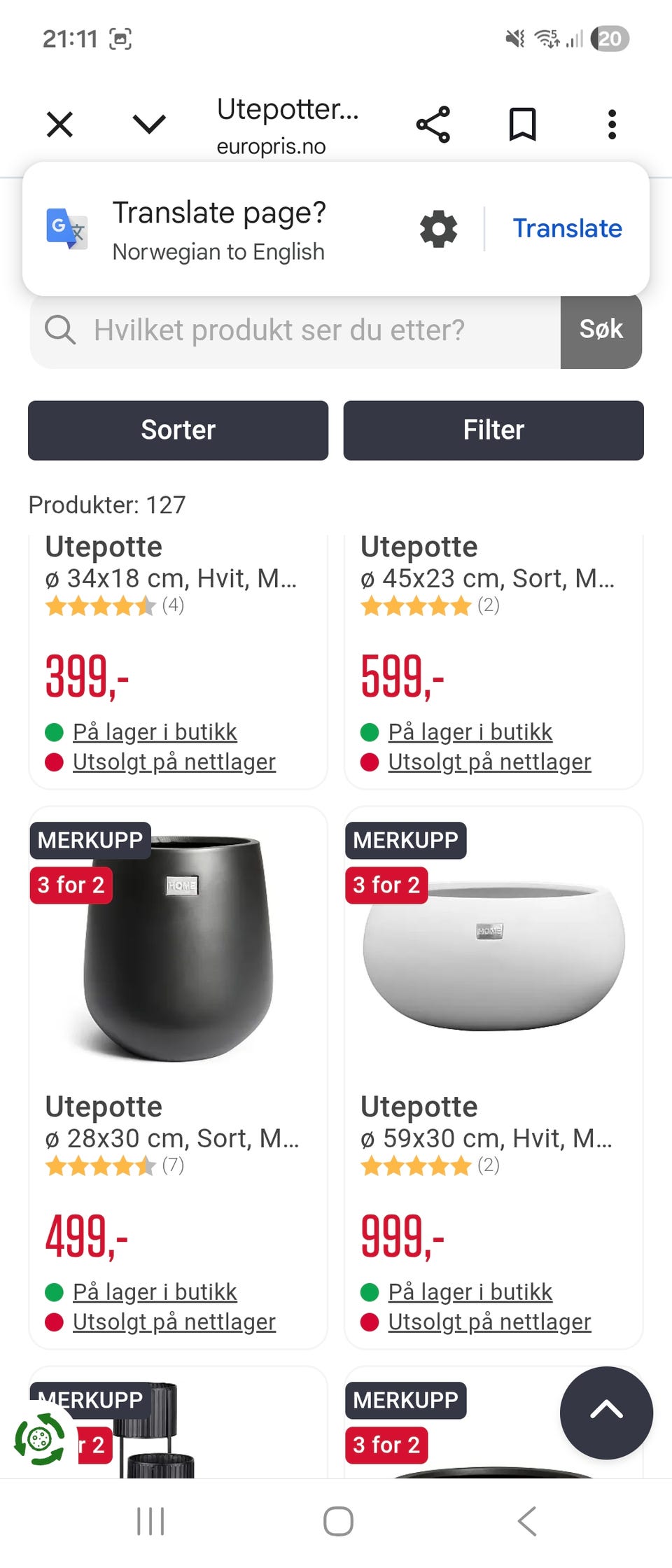Open translate settings gear icon

(438, 229)
